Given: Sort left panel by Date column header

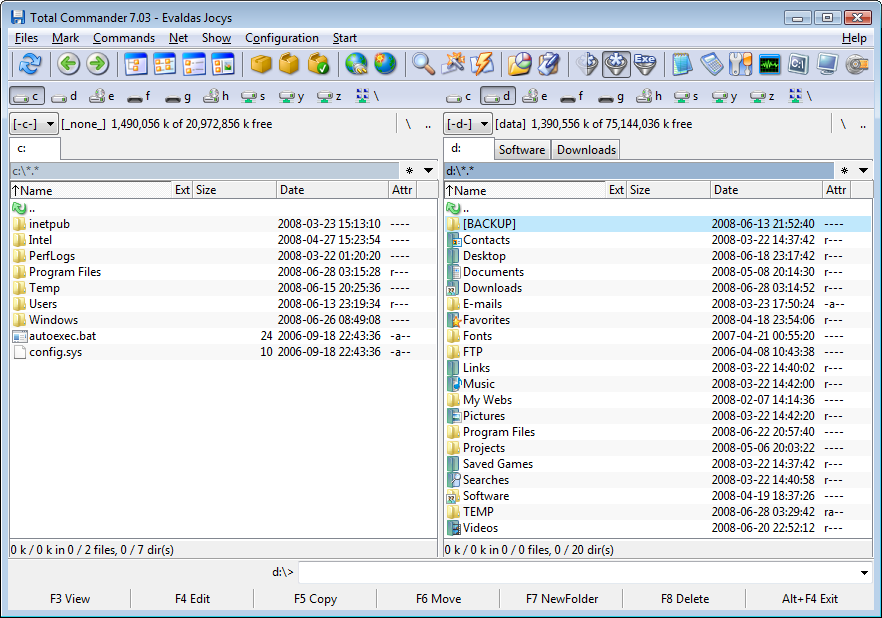Looking at the screenshot, I should (332, 190).
